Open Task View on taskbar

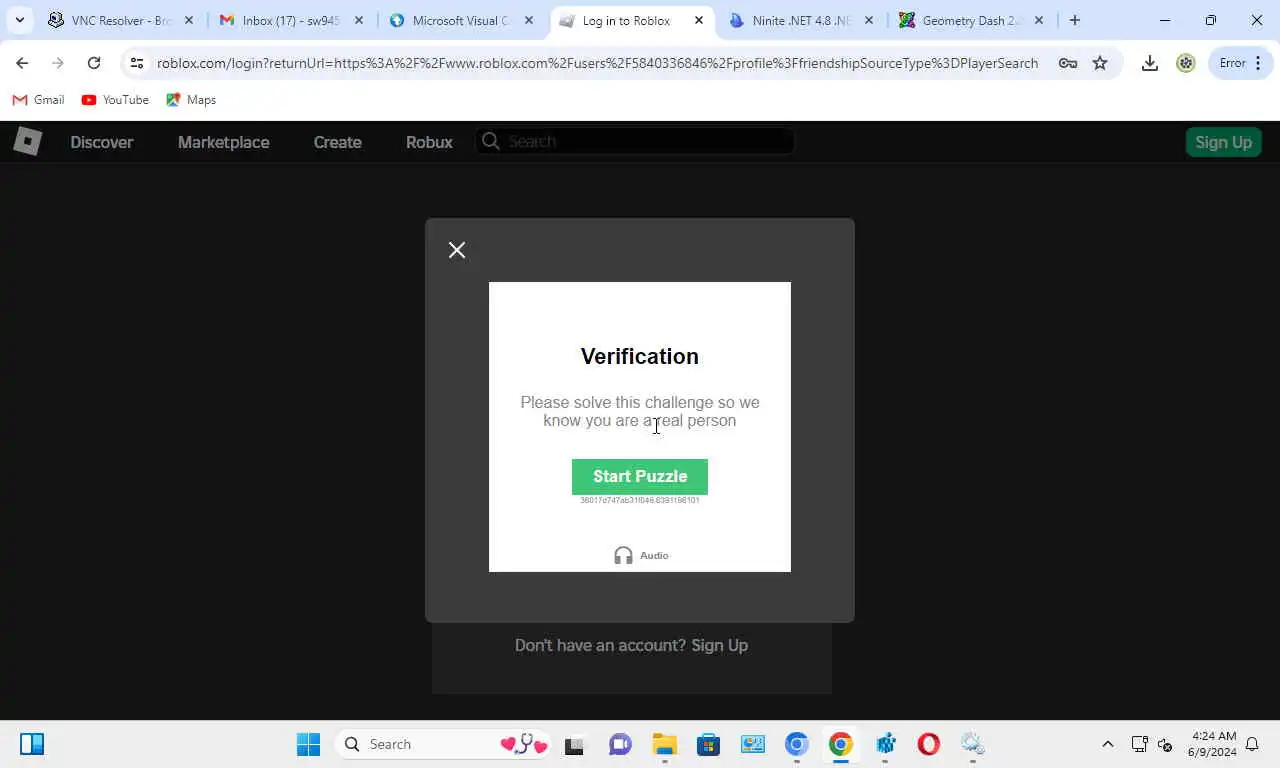tap(574, 744)
